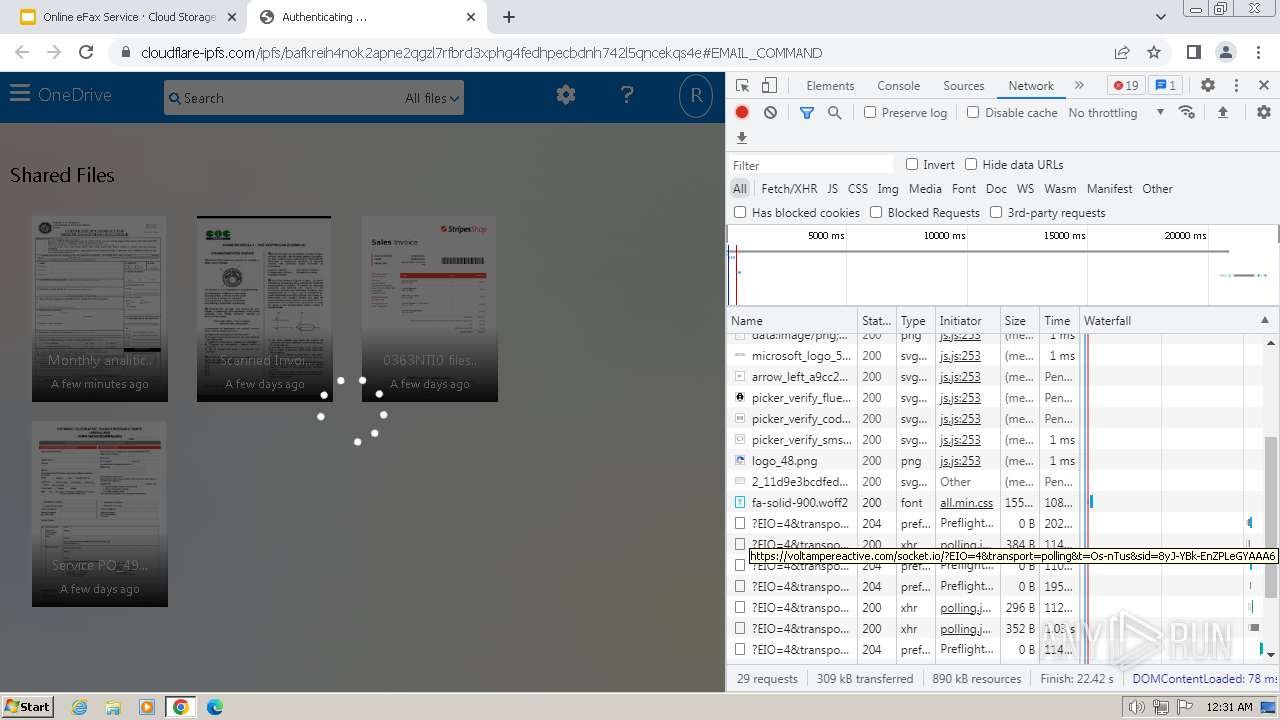Filter requests by CSS type
This screenshot has width=1280, height=720.
(x=858, y=188)
